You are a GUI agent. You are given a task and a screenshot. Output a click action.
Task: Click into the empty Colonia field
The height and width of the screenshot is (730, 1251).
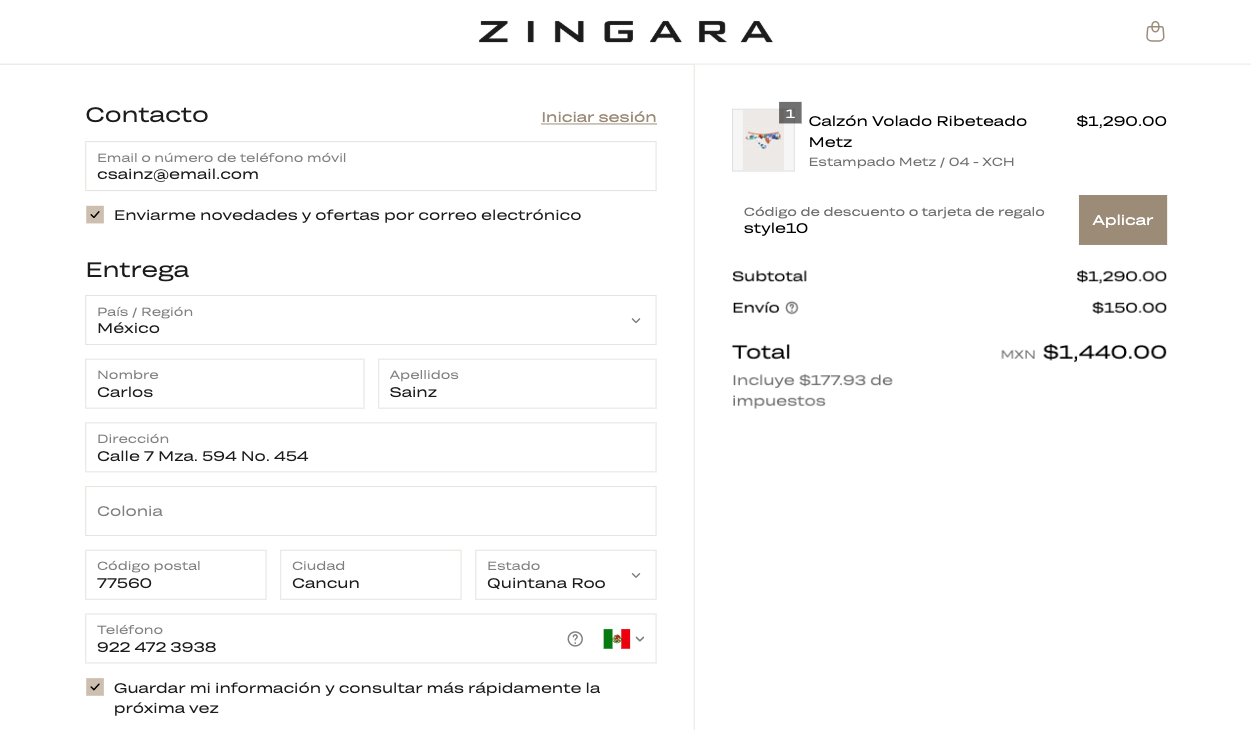(x=370, y=511)
